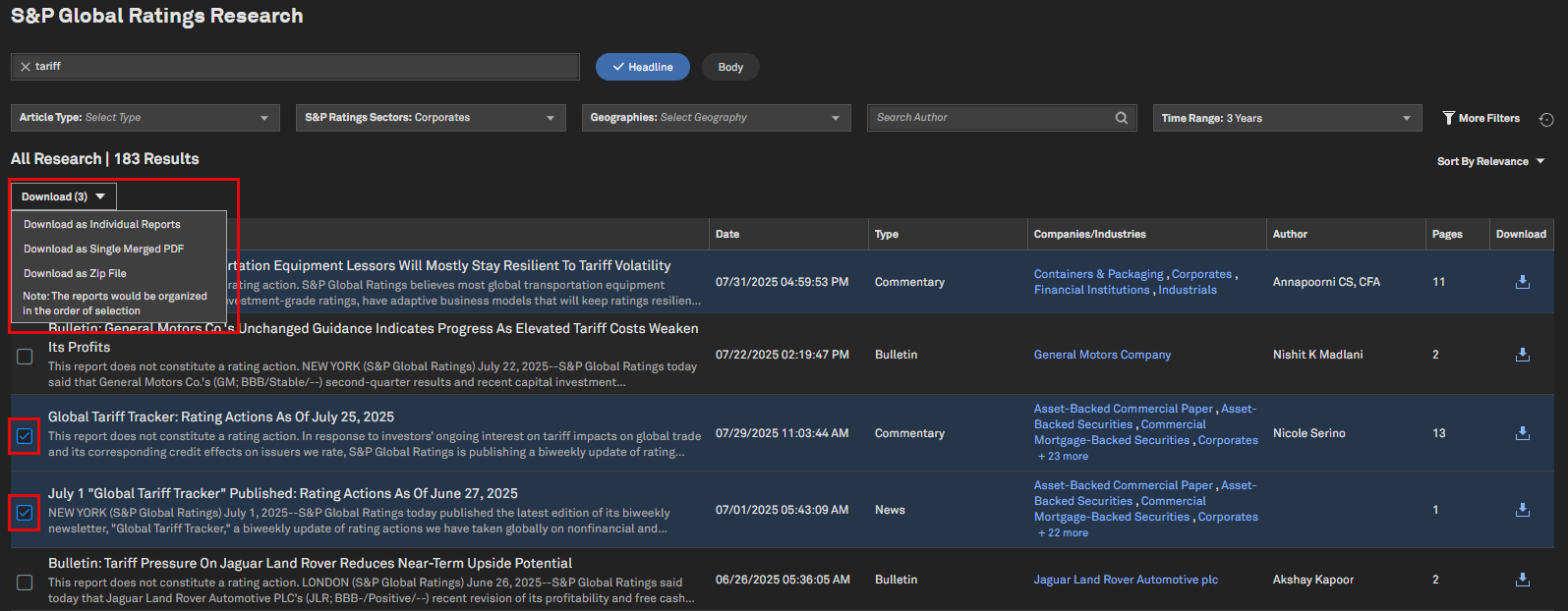Screen dimensions: 1568x611
Task: Tick the Jaguar Land Rover bulletin checkbox
Action: tap(25, 583)
